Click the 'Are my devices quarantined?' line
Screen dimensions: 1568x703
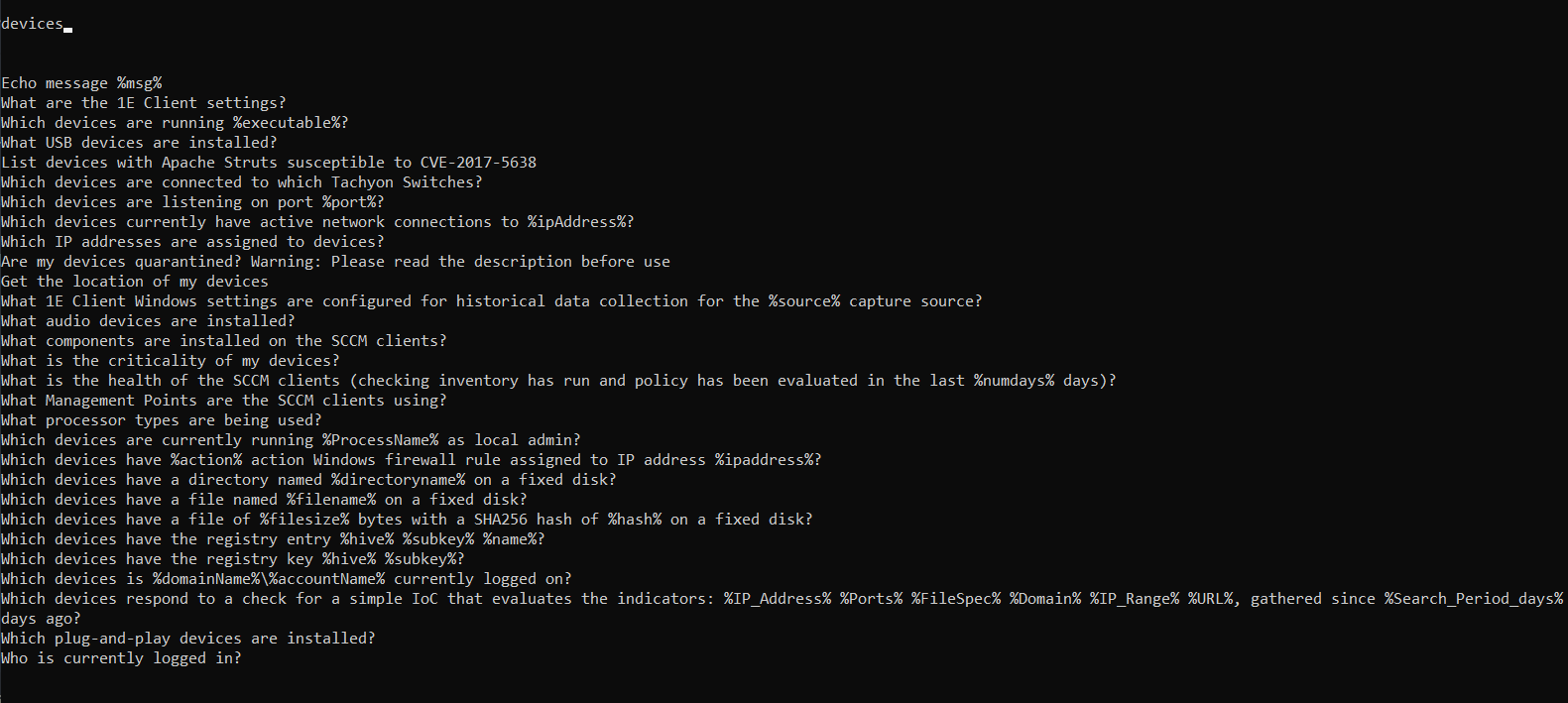point(335,262)
